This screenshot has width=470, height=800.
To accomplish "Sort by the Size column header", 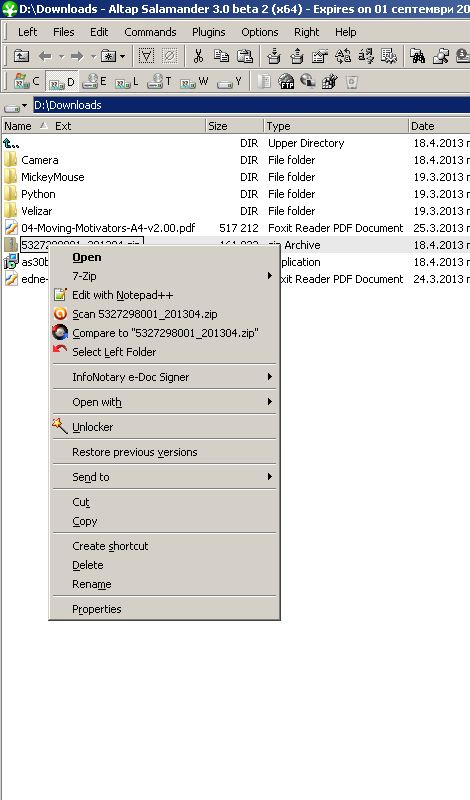I will [234, 126].
